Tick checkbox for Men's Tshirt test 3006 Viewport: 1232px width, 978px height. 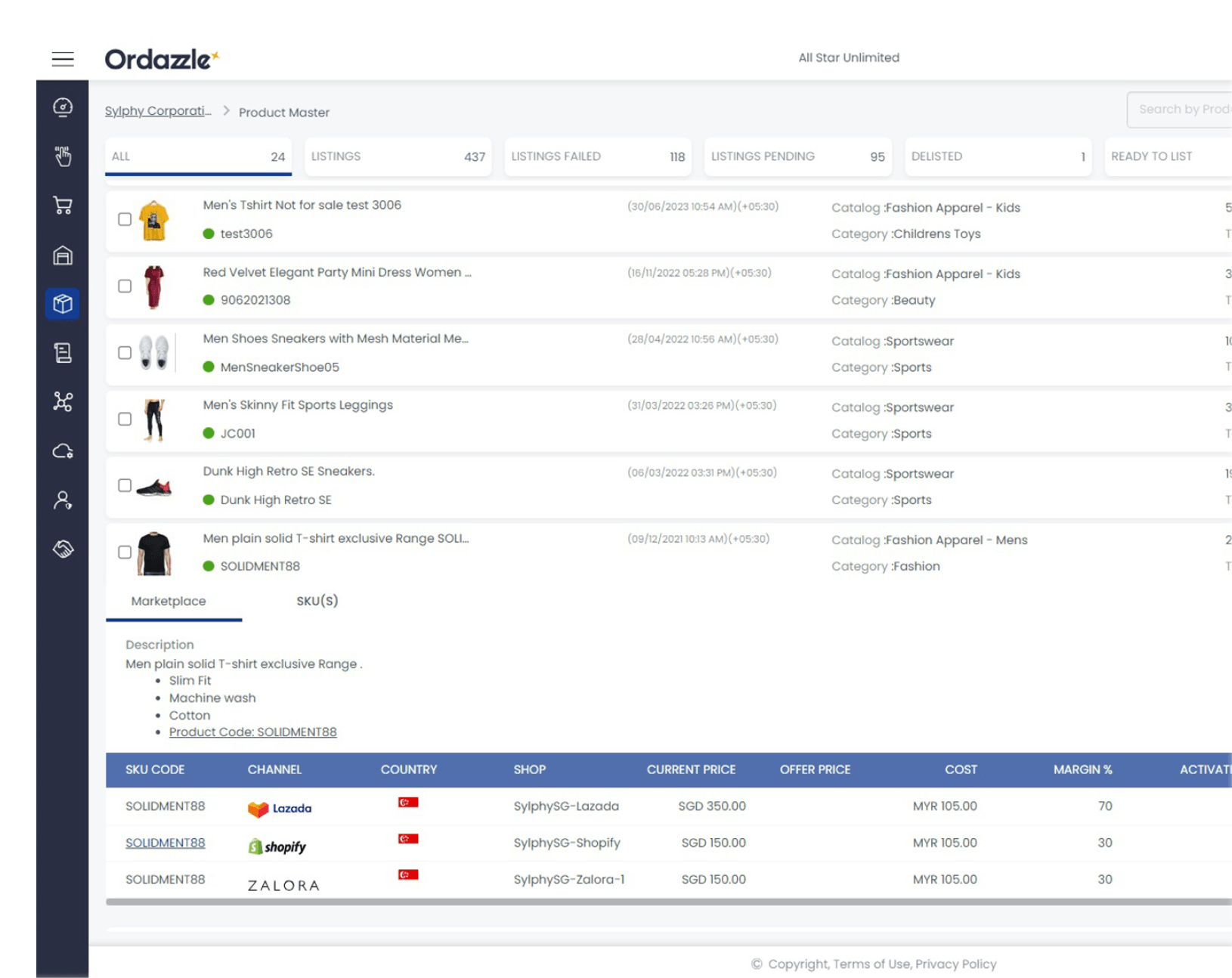click(x=125, y=219)
